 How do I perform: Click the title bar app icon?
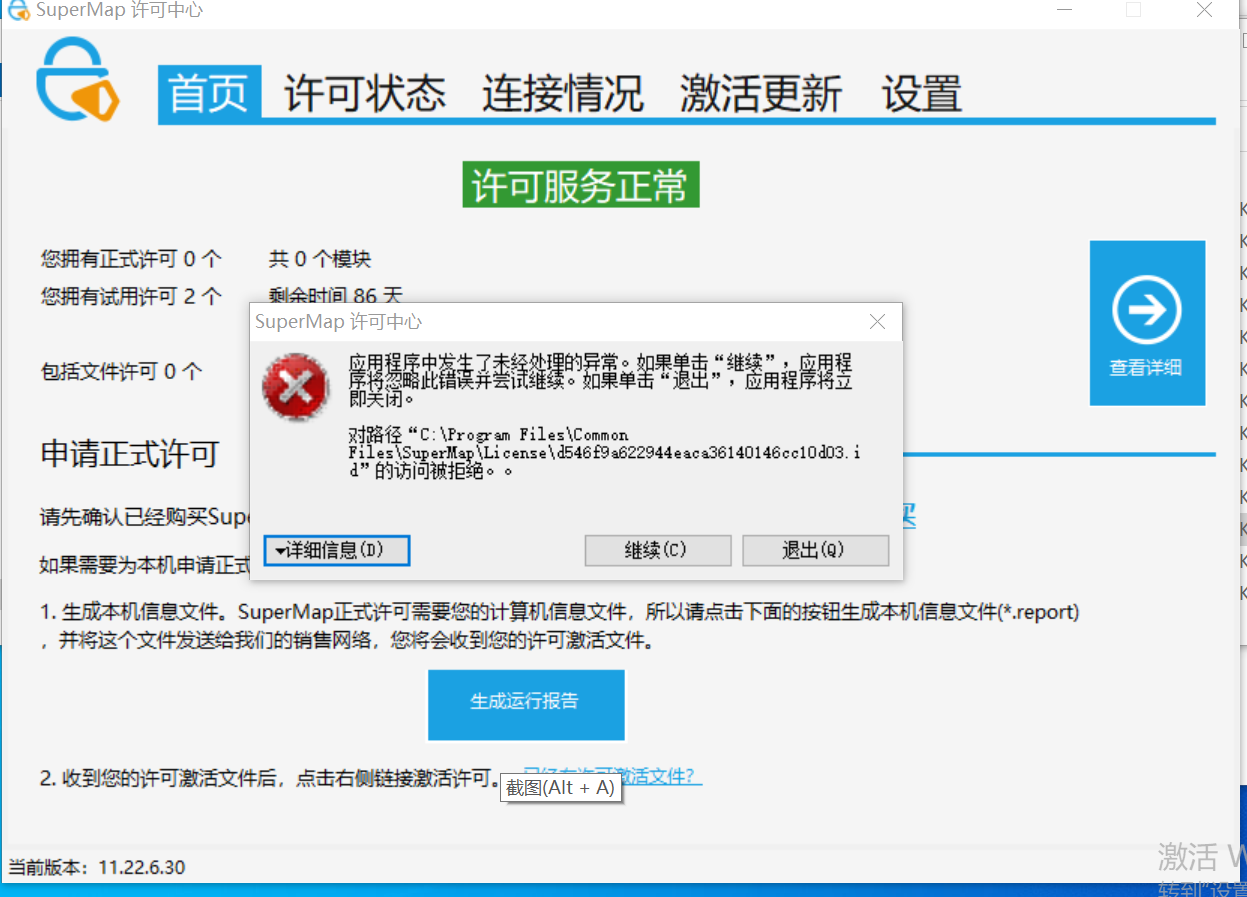[x=17, y=12]
